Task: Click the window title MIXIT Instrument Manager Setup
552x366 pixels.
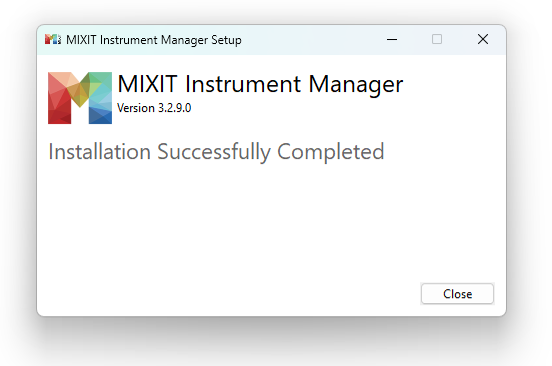Action: click(154, 40)
